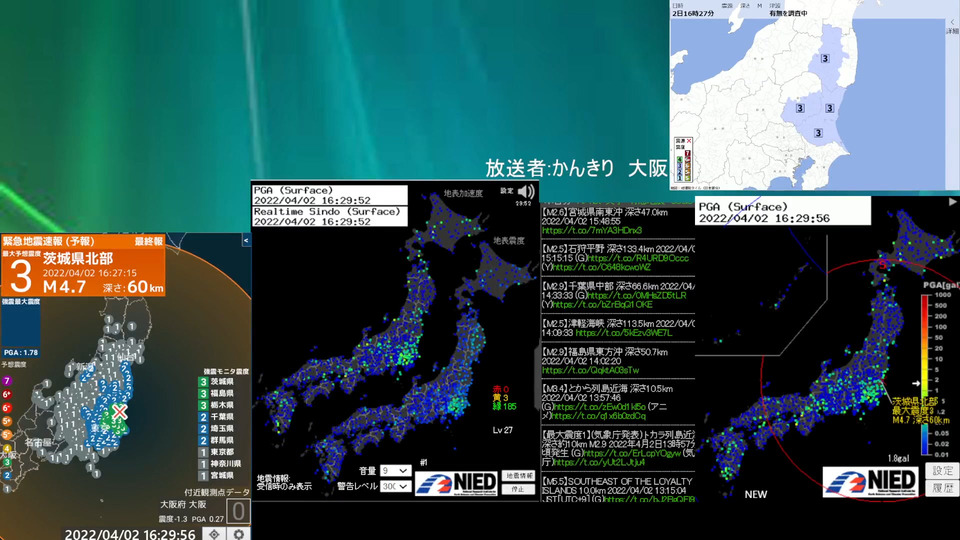Click the 設定 button on right PGA map
This screenshot has height=540, width=960.
942,470
